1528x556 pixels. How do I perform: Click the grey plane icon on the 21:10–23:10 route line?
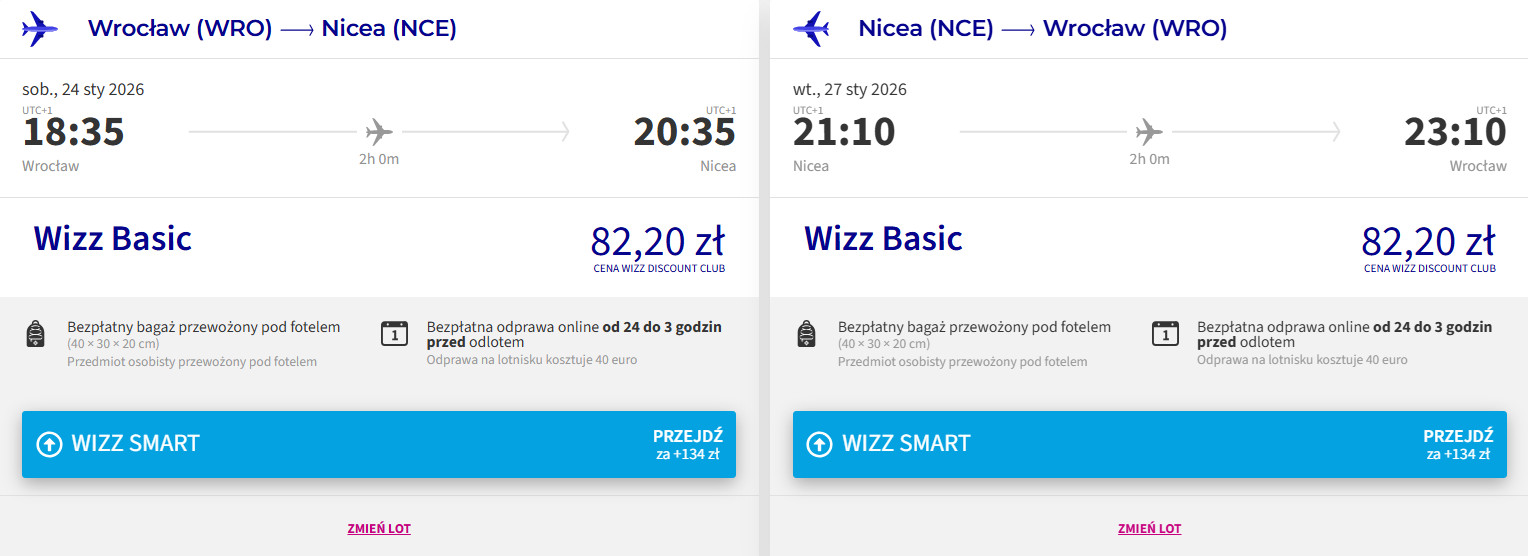(x=1150, y=131)
